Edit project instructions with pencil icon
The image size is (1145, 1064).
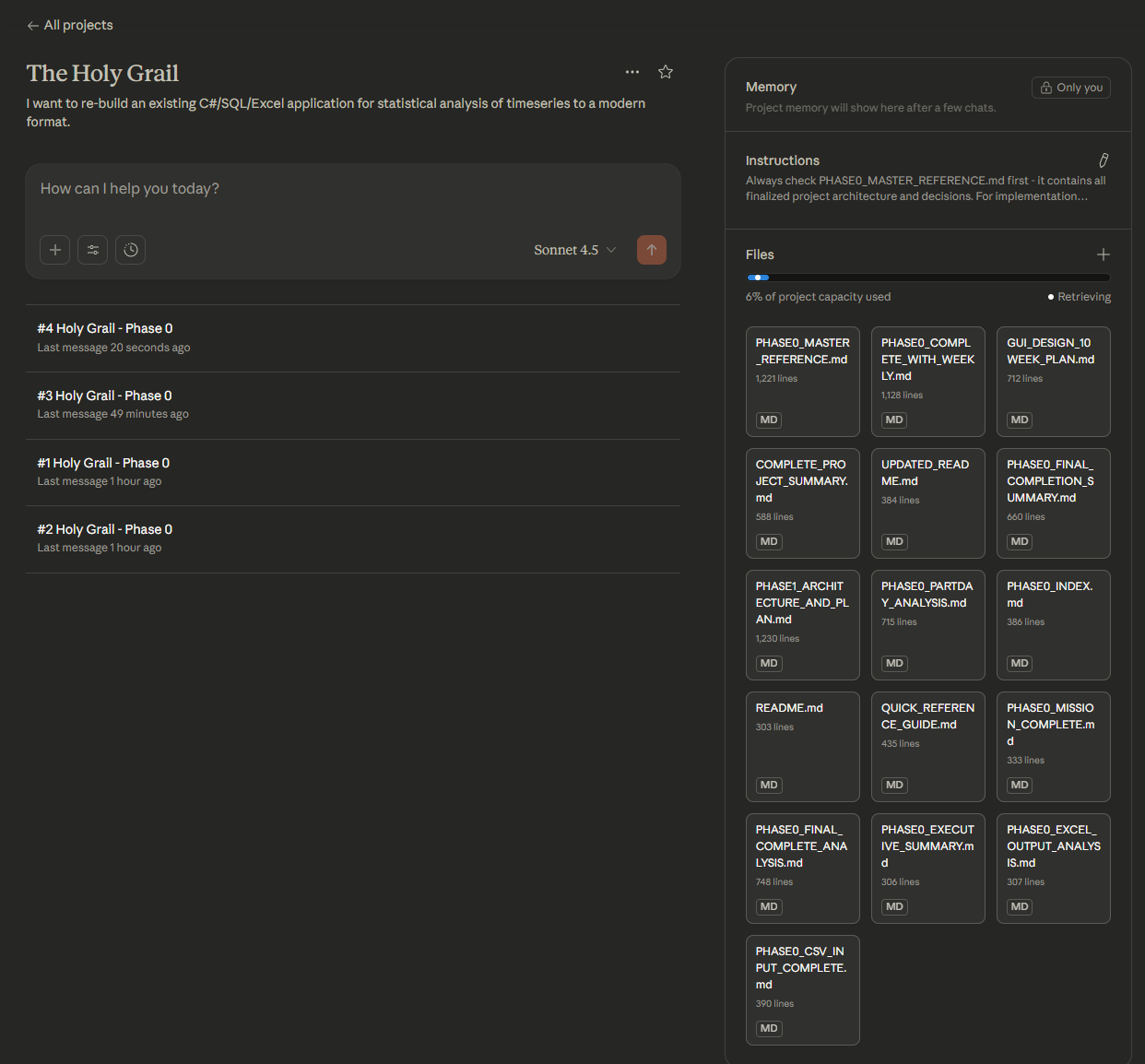click(x=1104, y=160)
